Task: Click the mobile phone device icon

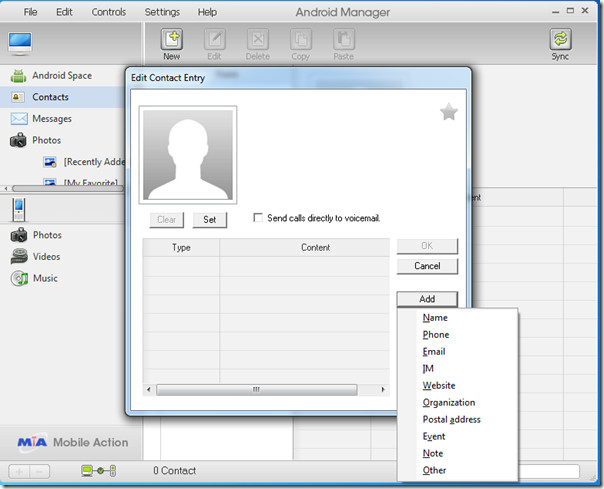Action: click(x=18, y=209)
